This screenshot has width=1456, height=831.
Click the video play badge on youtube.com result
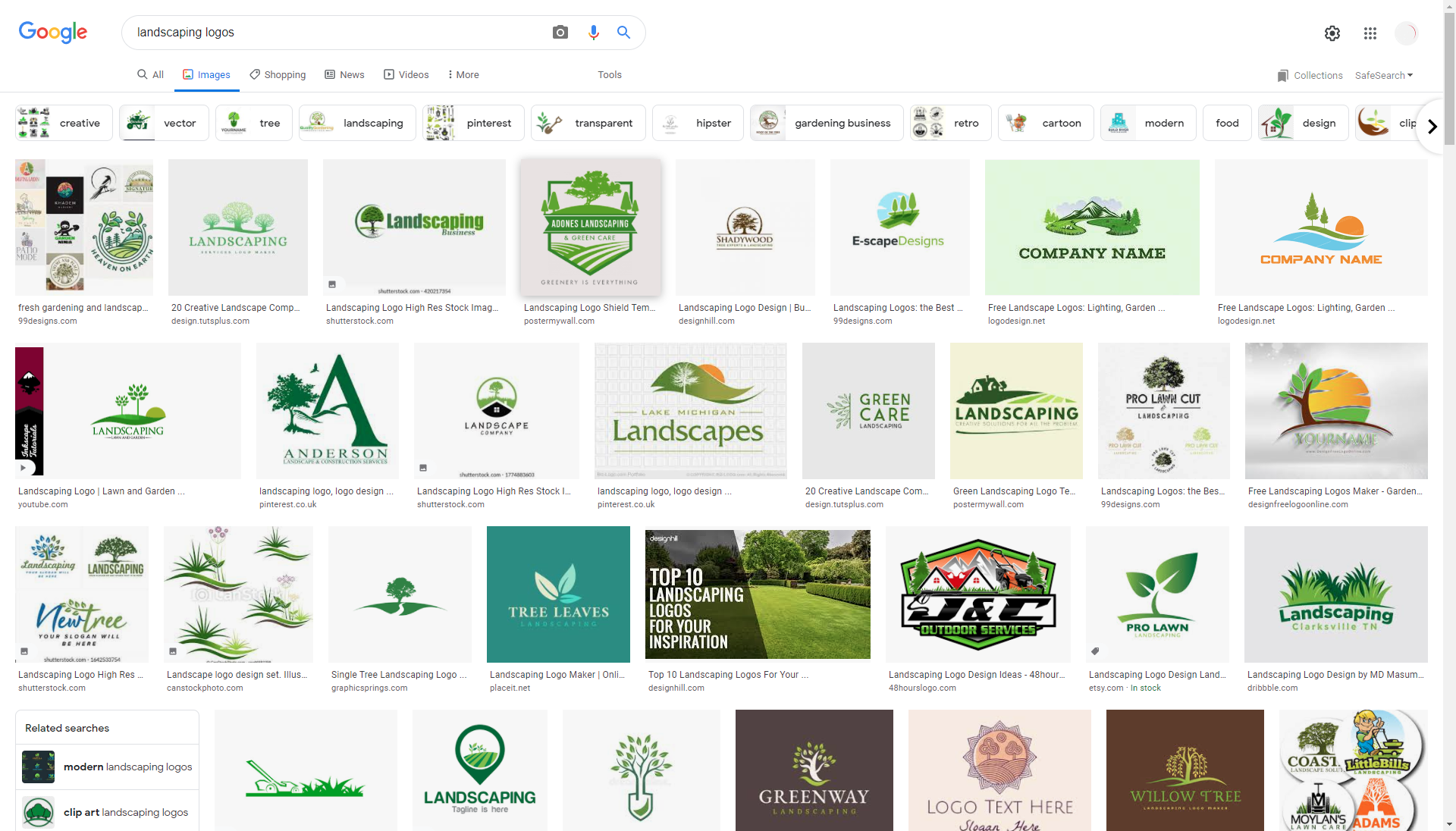(23, 468)
